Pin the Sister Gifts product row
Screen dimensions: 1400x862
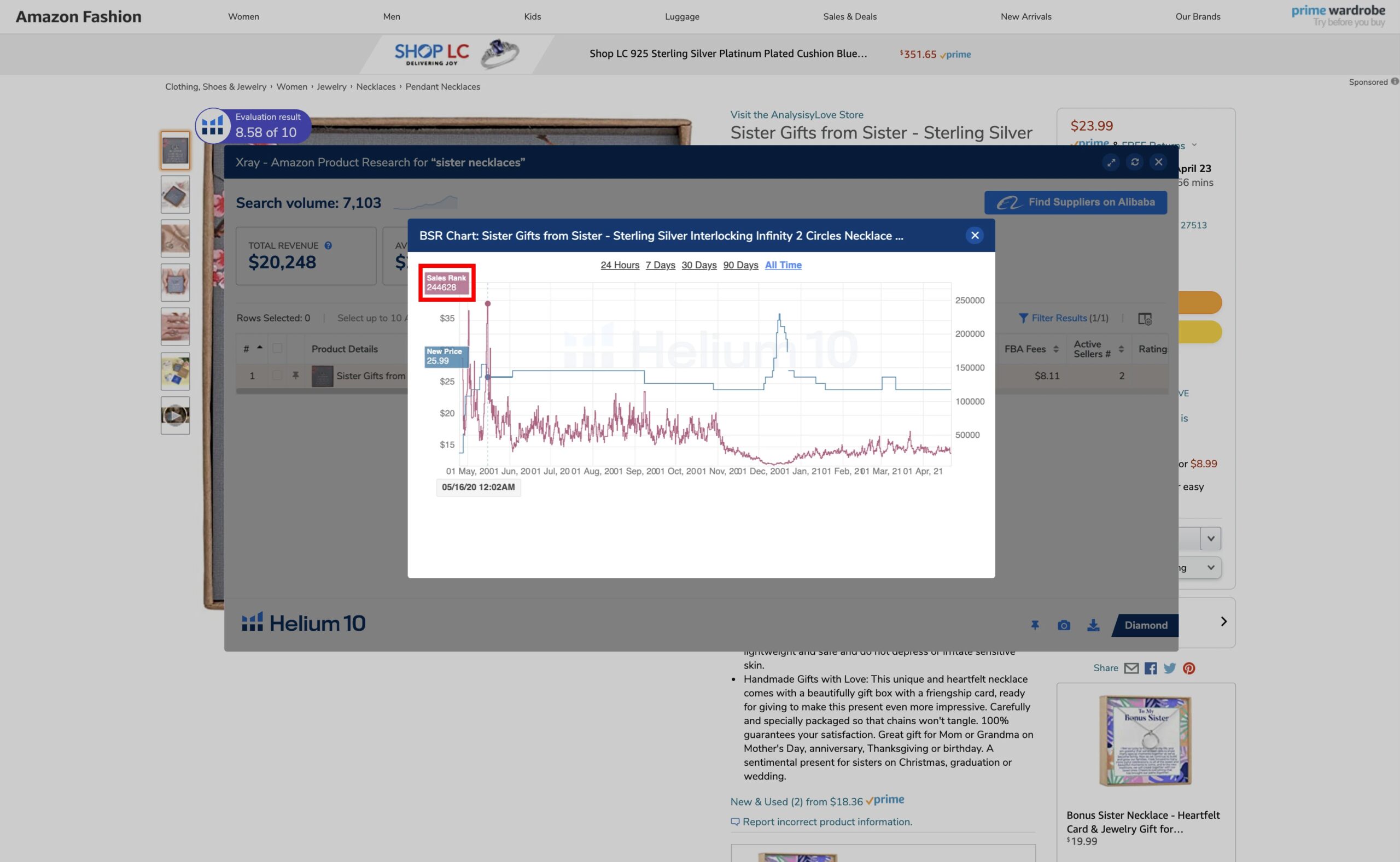pos(295,376)
